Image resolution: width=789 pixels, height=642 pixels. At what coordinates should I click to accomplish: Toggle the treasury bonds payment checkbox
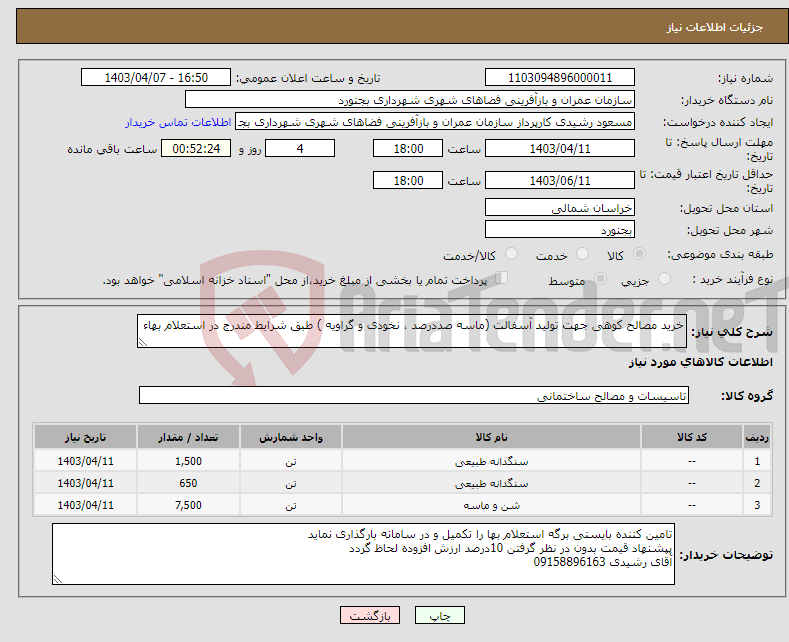coord(501,278)
